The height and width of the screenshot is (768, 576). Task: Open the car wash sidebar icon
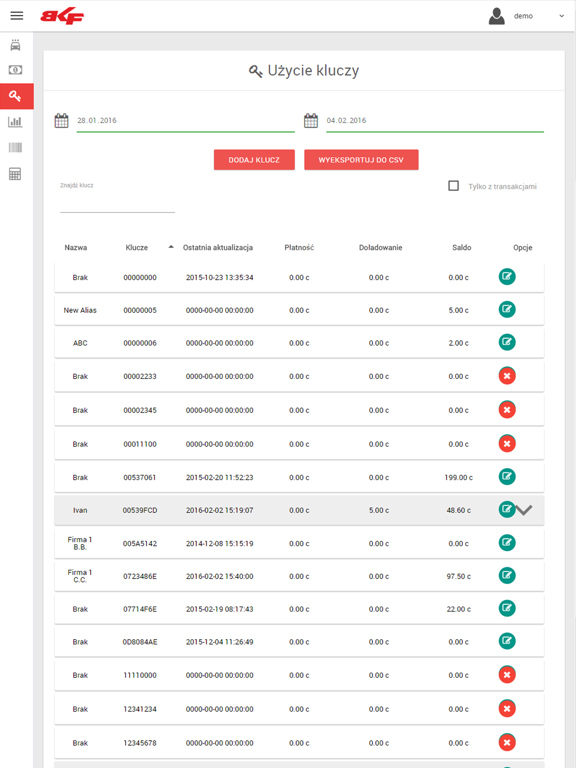(16, 45)
